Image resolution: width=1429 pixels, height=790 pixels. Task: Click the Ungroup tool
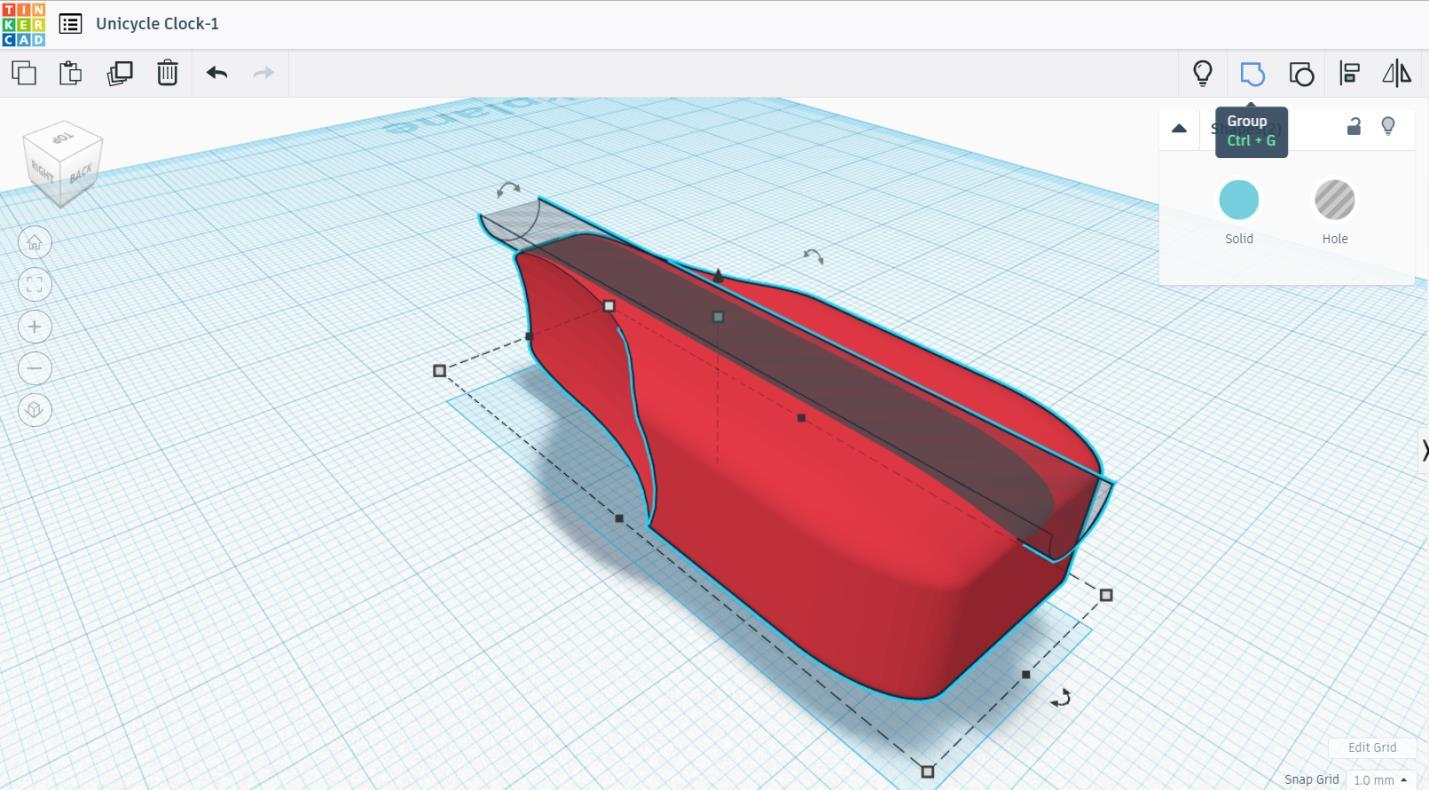(1301, 73)
